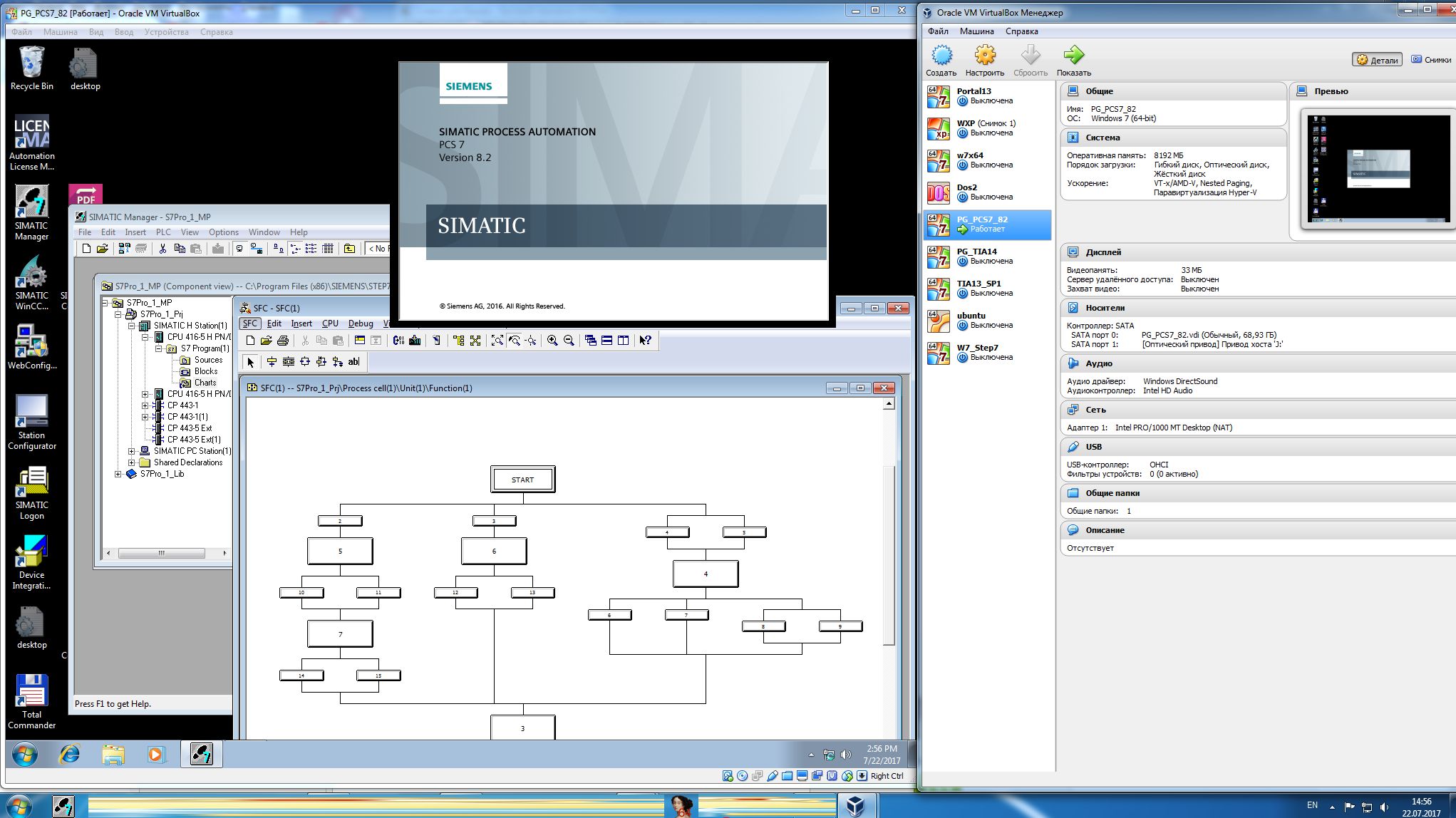This screenshot has height=818, width=1456.
Task: Click the New chart icon in SFC toolbar
Action: click(250, 341)
